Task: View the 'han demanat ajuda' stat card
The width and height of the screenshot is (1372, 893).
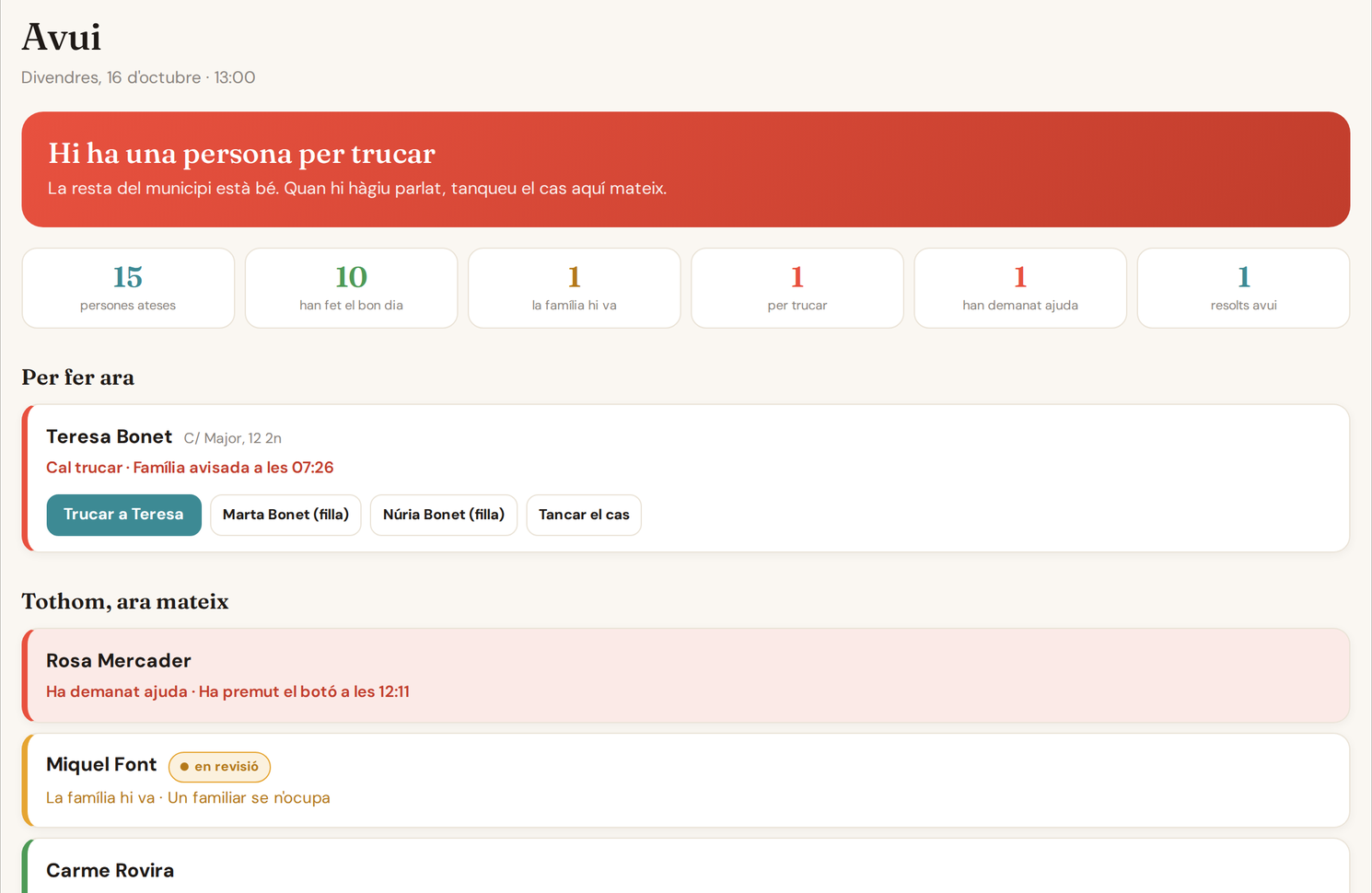Action: [1020, 288]
